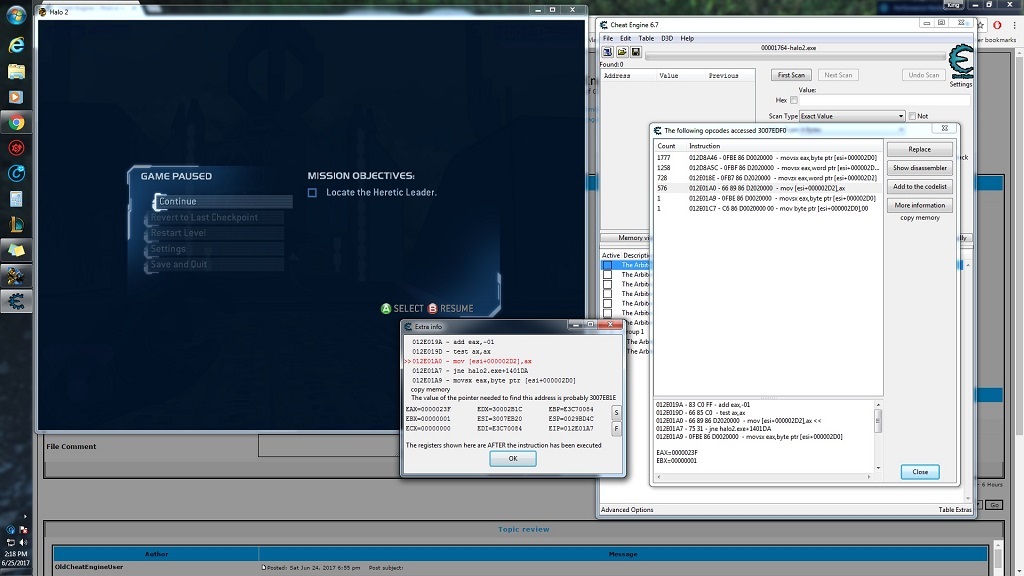This screenshot has height=576, width=1024.
Task: Click Show disassembler button
Action: [920, 168]
